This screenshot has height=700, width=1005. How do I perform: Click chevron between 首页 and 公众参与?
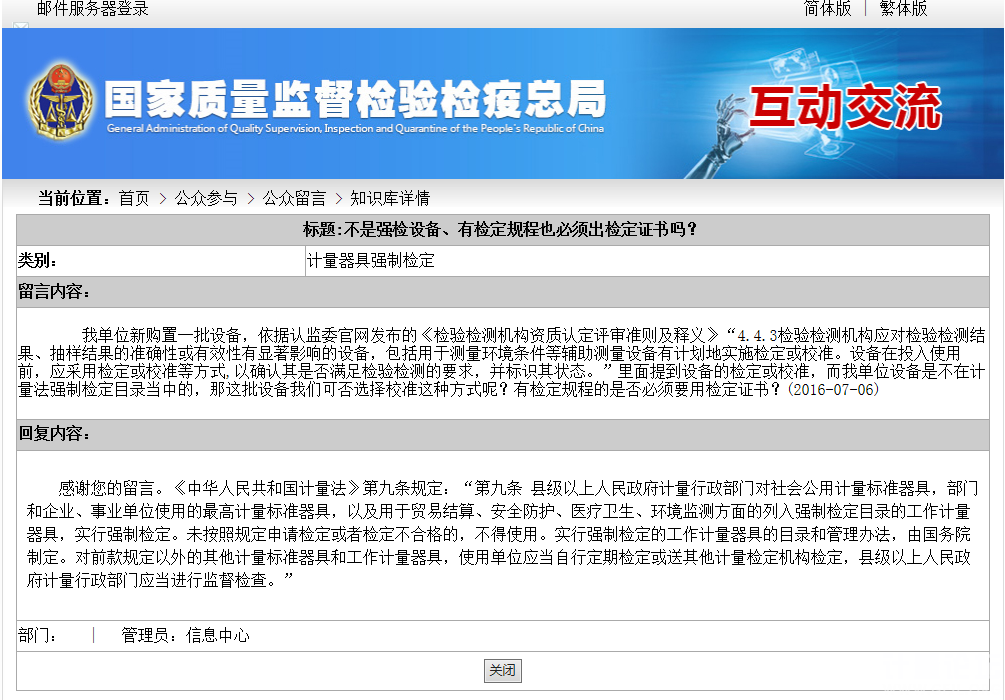[162, 198]
